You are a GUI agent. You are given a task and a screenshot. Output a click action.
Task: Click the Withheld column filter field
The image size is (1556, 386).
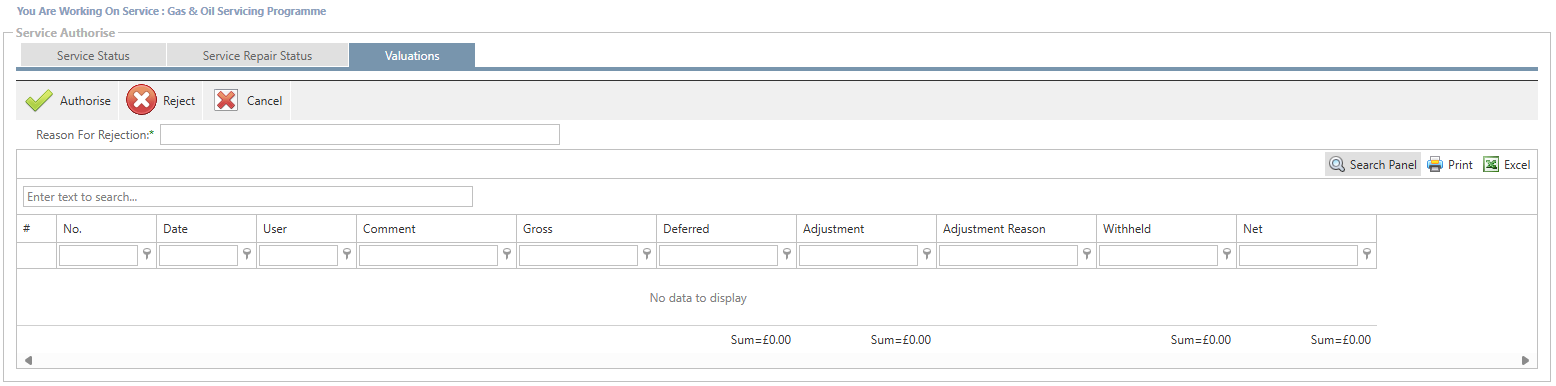click(1158, 256)
